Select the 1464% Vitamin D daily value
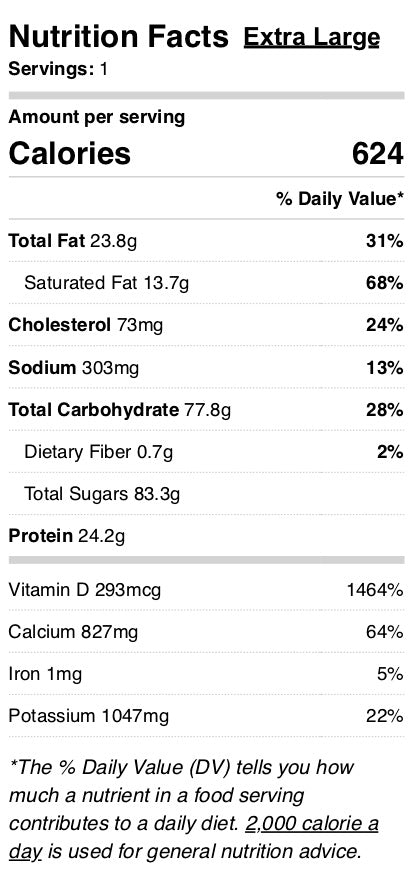Viewport: 415px width, 881px height. coord(375,590)
